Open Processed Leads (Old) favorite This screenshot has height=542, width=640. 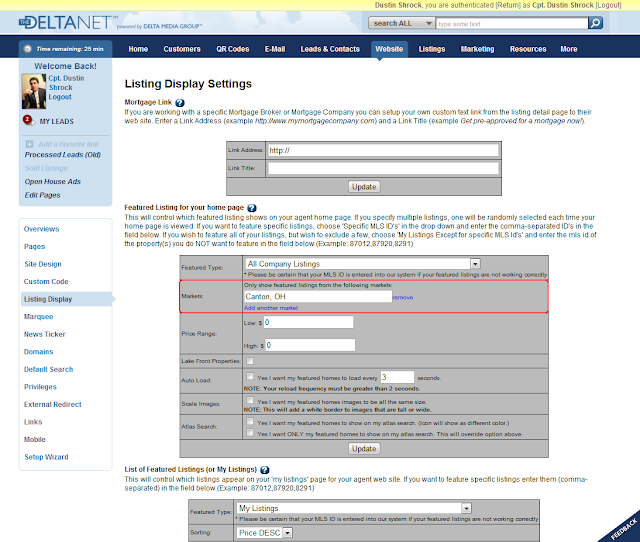tap(62, 155)
